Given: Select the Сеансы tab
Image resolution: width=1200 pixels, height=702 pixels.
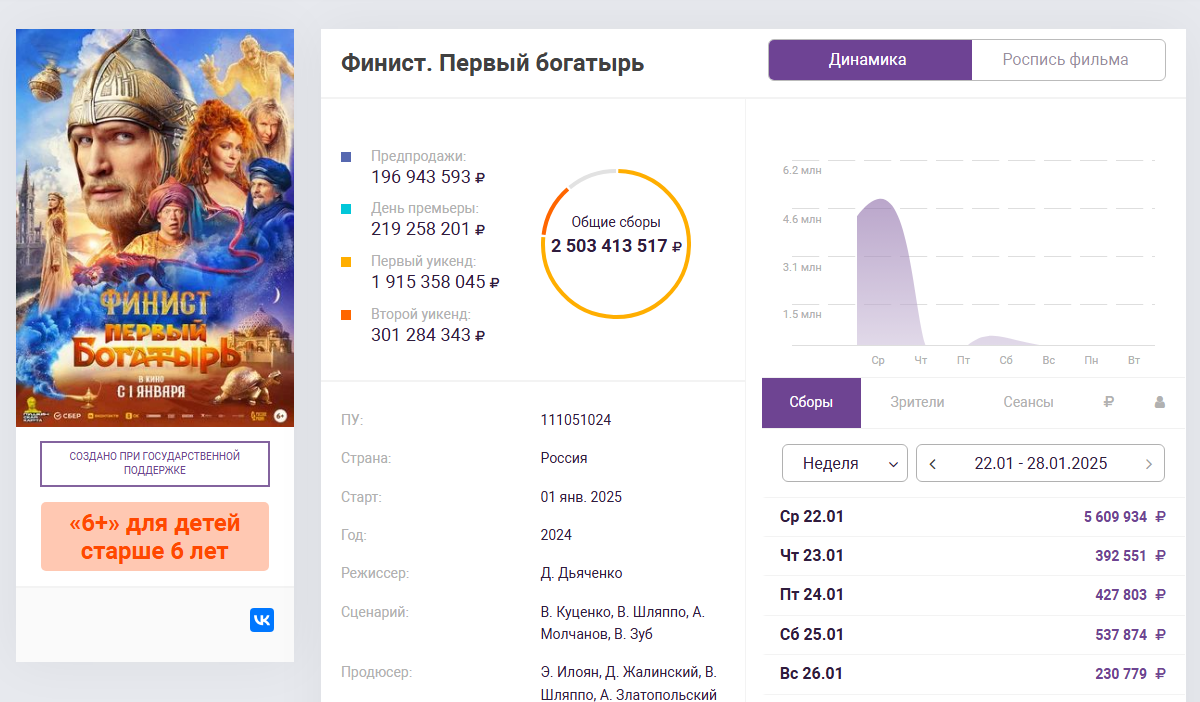Looking at the screenshot, I should pos(1028,402).
